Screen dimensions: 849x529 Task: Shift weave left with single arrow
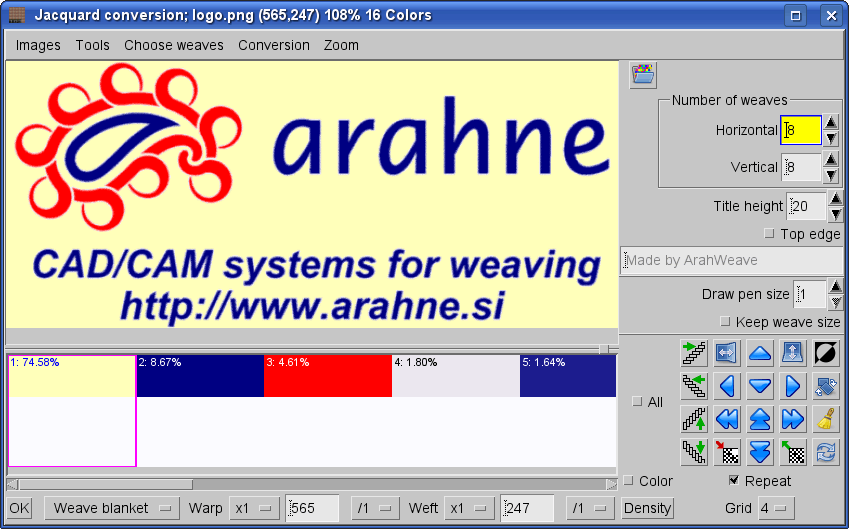727,387
